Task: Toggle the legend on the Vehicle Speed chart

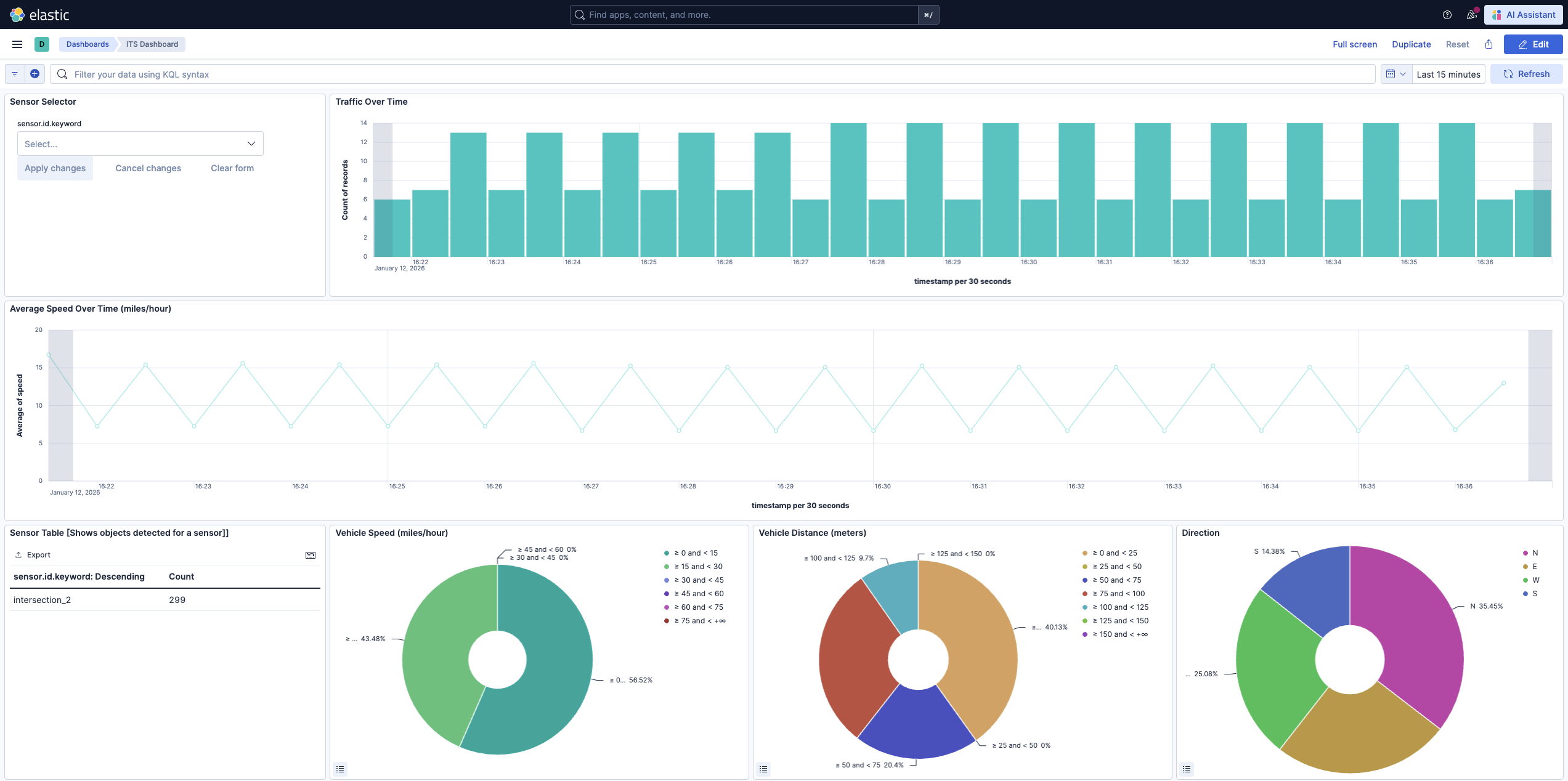Action: 340,769
